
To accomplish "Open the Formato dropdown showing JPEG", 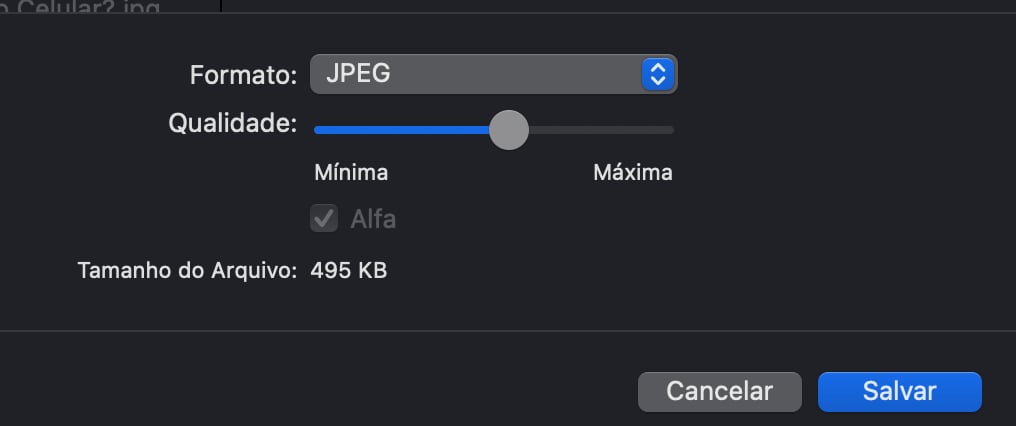I will tap(480, 73).
